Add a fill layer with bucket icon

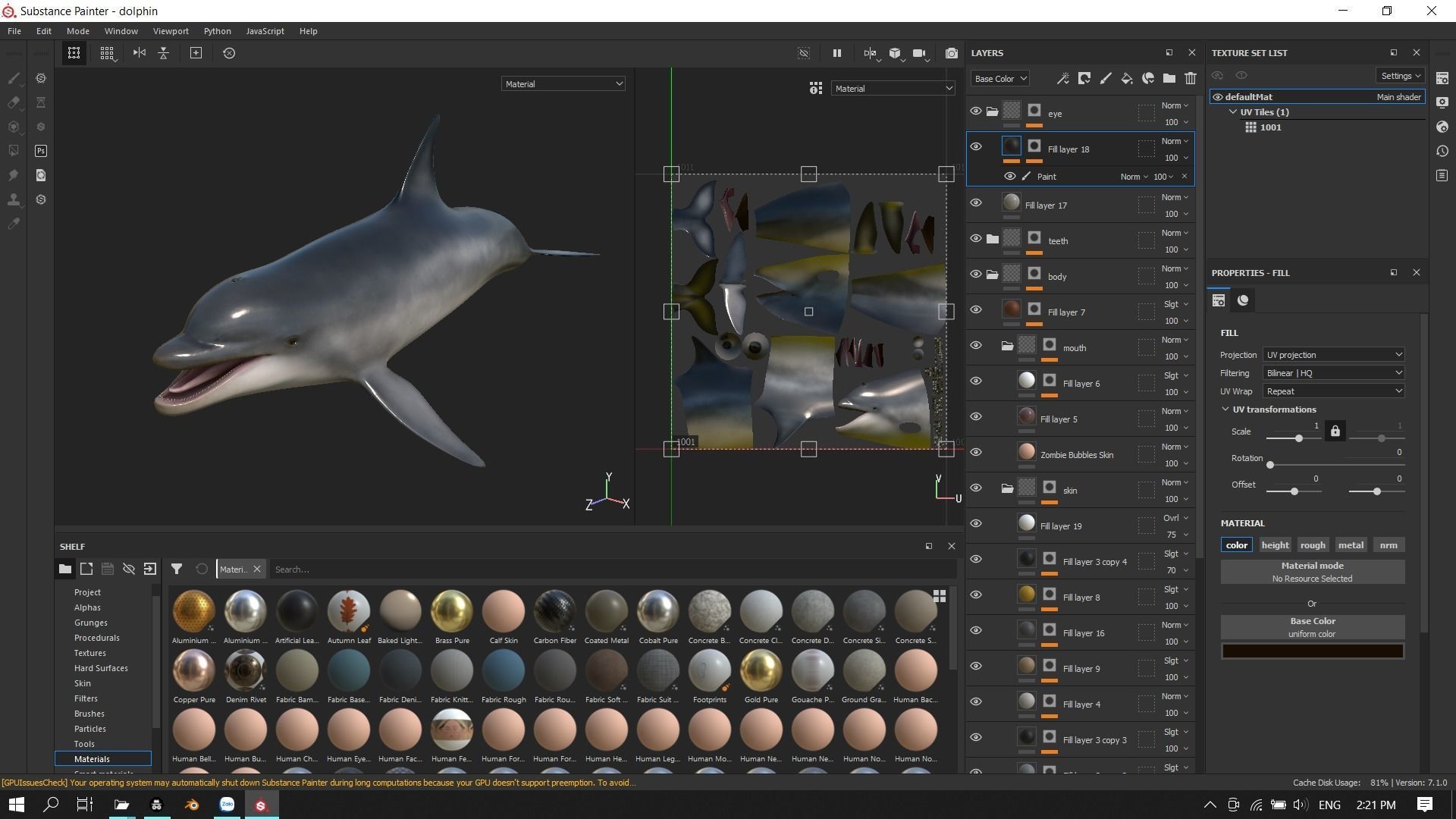coord(1127,78)
